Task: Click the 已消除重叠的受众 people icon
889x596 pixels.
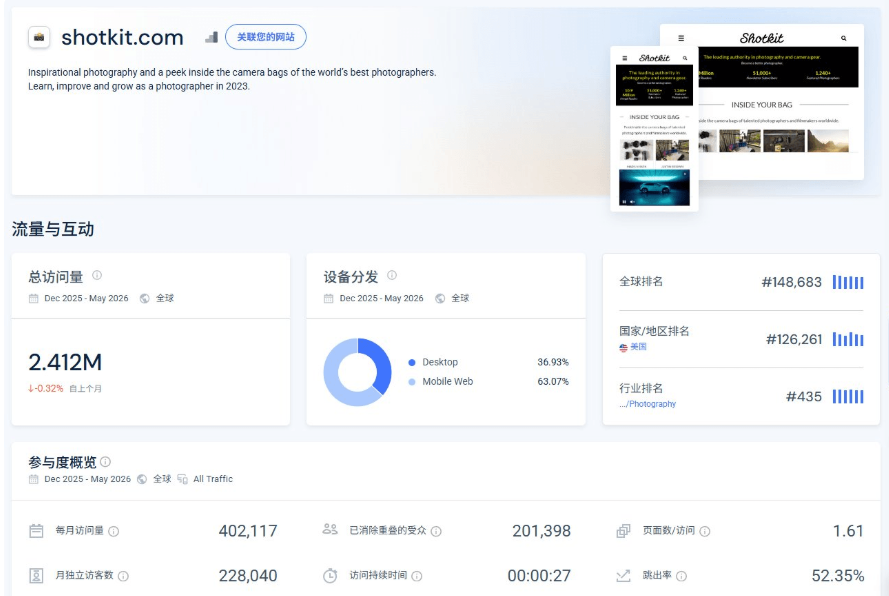Action: pyautogui.click(x=330, y=530)
